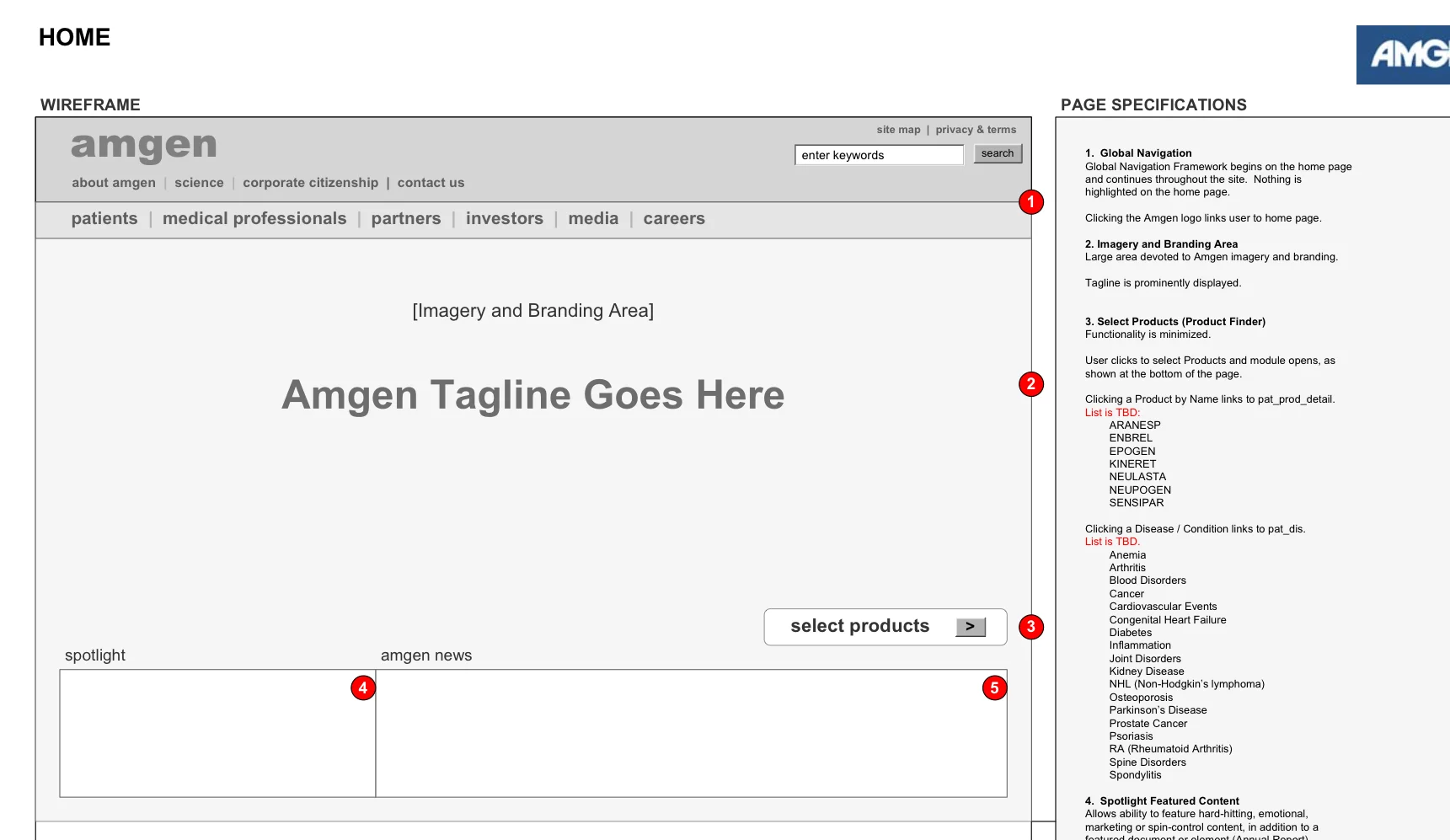Click the first red List is TBD note

coord(1112,413)
